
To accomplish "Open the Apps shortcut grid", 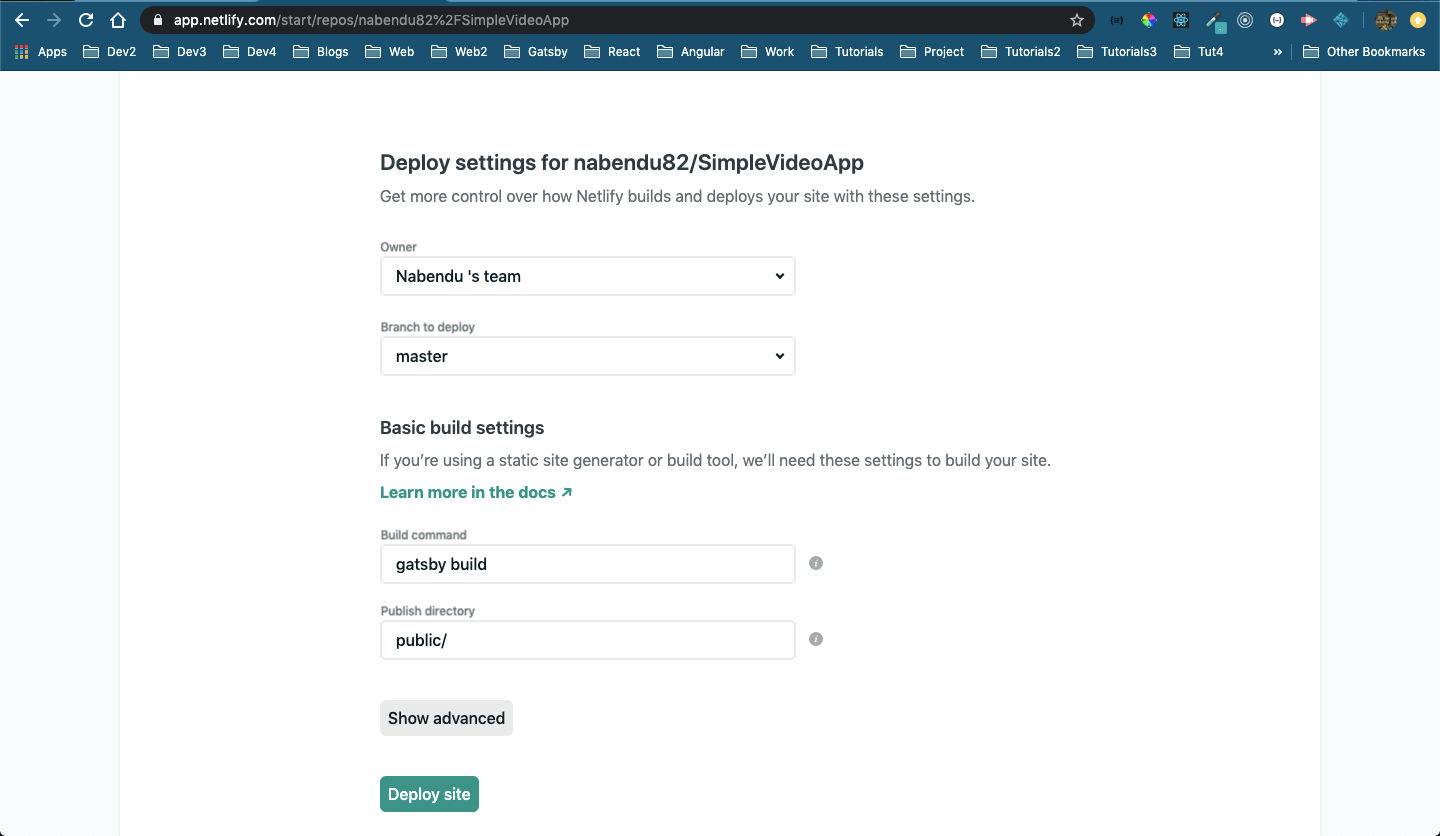I will click(40, 52).
